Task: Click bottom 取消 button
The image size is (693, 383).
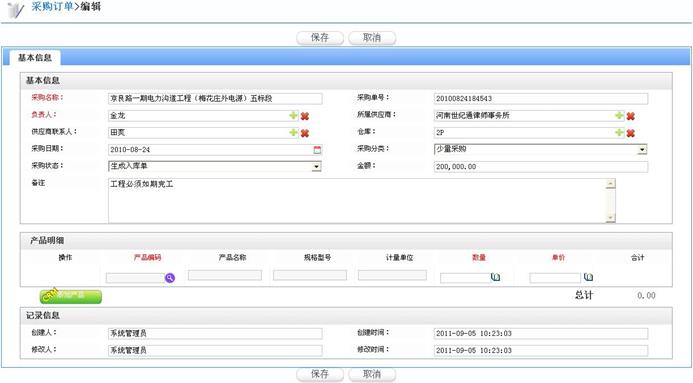Action: coord(372,374)
